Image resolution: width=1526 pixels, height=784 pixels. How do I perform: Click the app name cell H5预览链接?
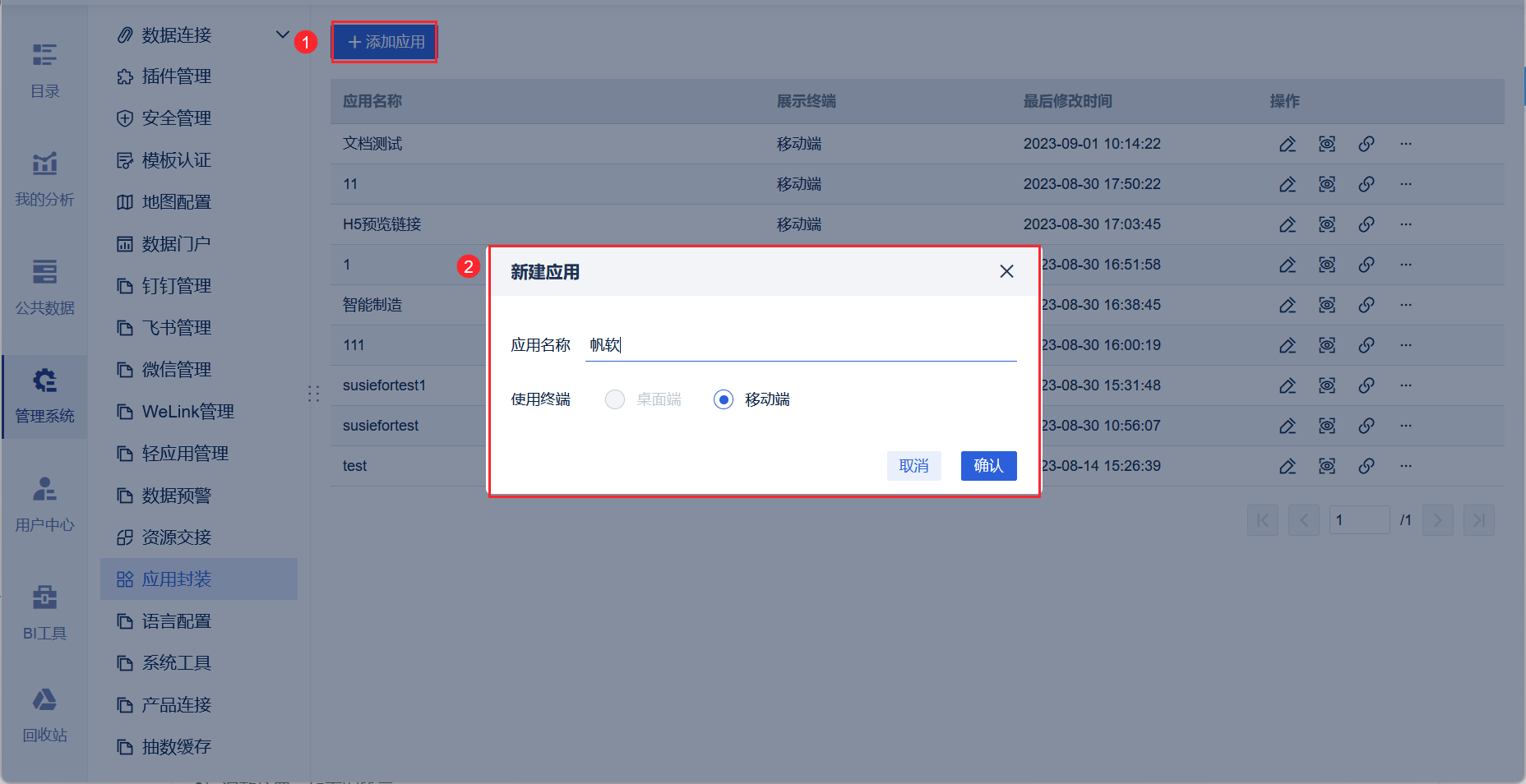point(382,224)
